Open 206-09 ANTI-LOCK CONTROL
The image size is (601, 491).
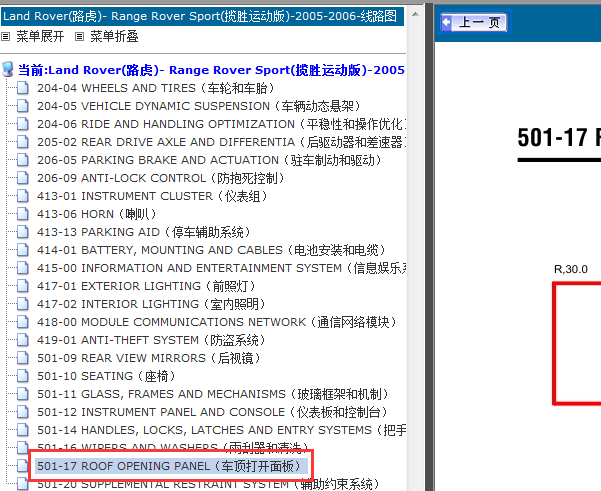[x=161, y=178]
